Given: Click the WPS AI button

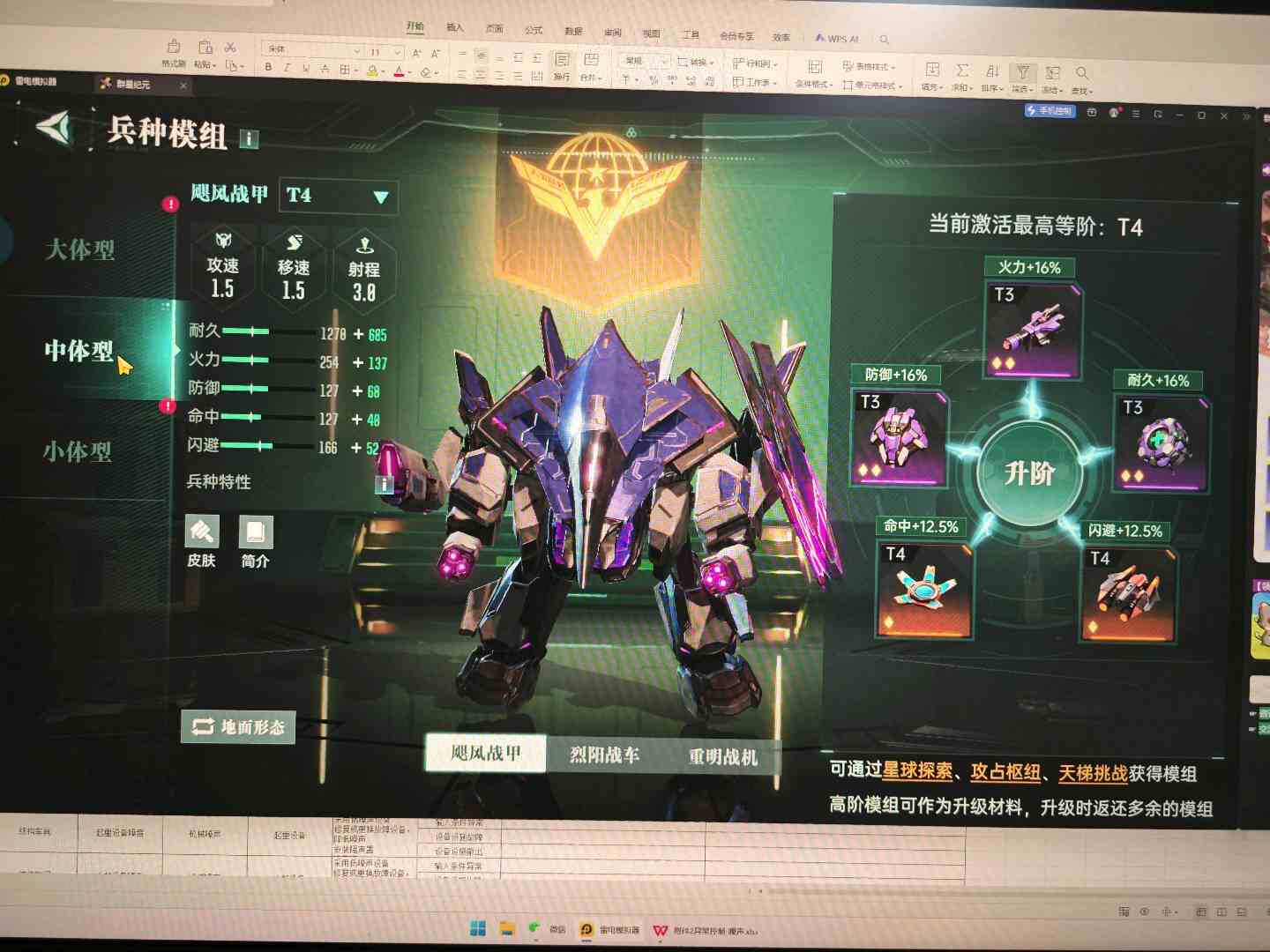Looking at the screenshot, I should pos(837,38).
